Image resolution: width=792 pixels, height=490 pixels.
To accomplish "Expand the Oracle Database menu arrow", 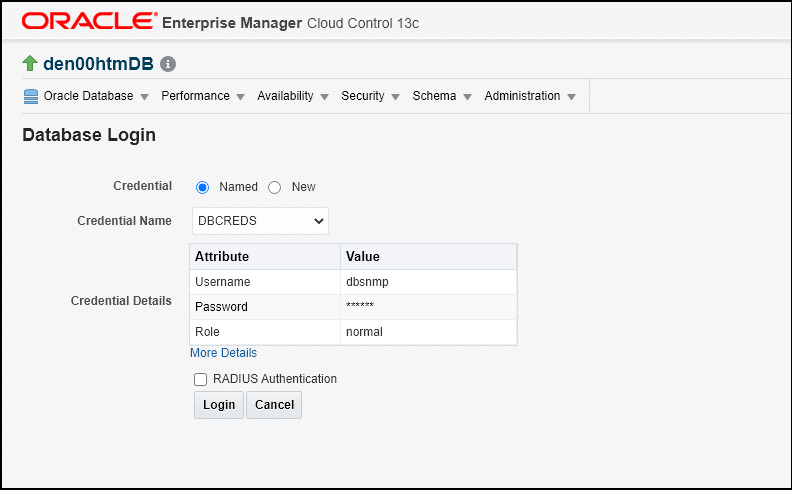I will [x=144, y=97].
